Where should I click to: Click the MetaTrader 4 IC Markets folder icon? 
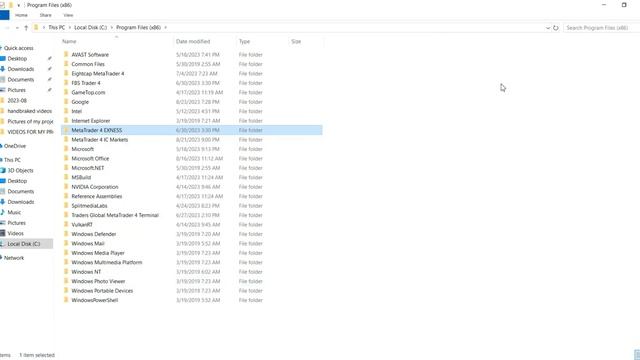[66, 139]
